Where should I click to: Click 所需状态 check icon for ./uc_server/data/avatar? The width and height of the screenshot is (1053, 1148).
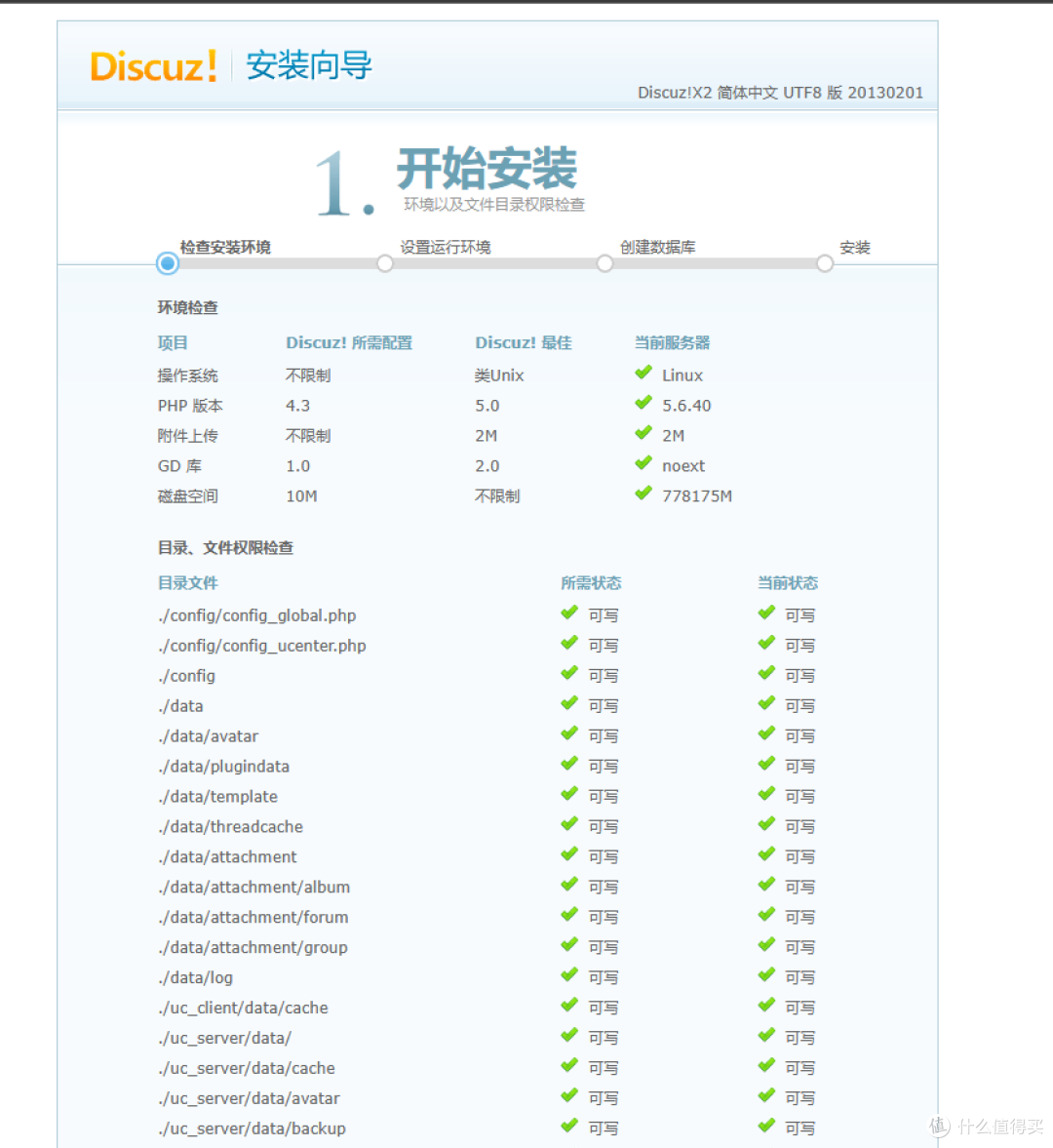tap(569, 1096)
